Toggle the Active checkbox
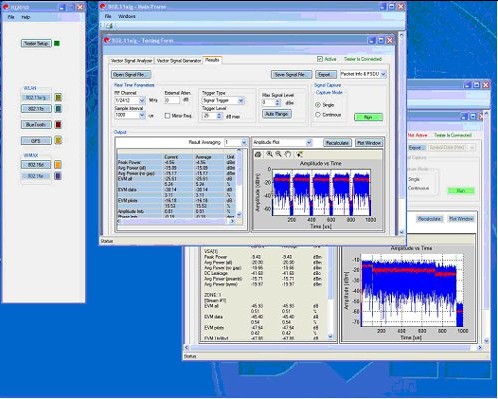The width and height of the screenshot is (498, 399). [320, 59]
